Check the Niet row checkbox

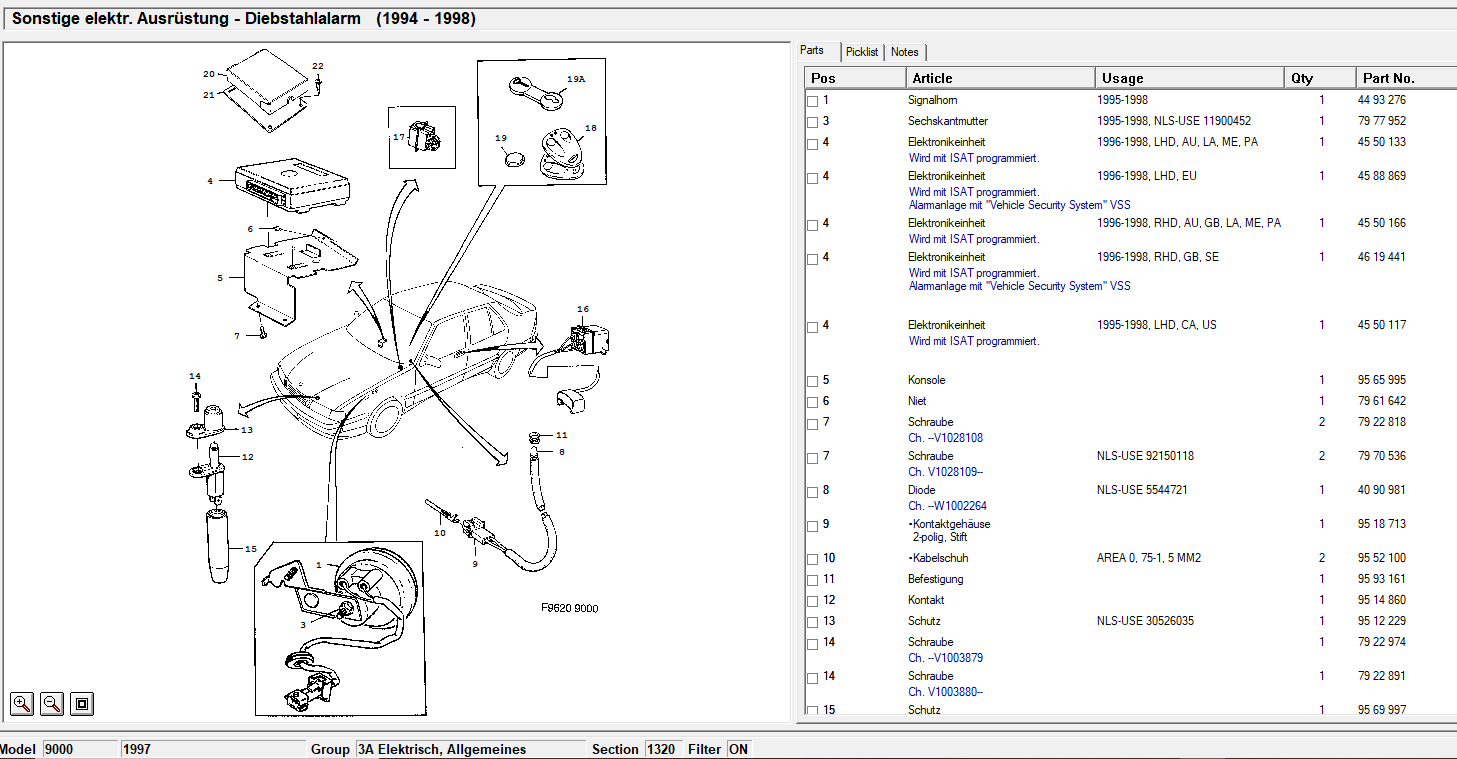(x=813, y=402)
